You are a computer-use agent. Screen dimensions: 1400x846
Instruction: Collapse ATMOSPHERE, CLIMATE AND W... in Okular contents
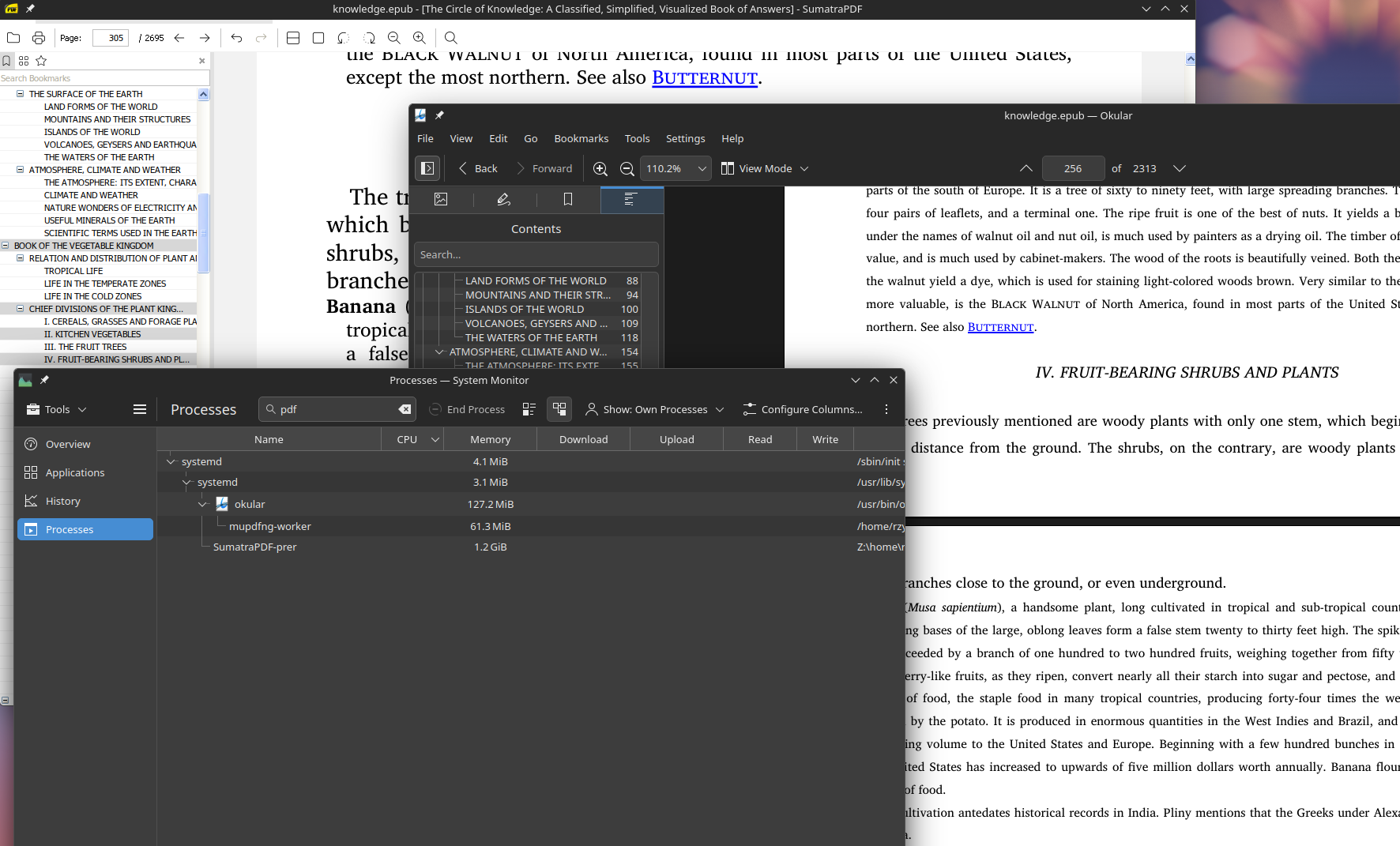click(x=439, y=352)
